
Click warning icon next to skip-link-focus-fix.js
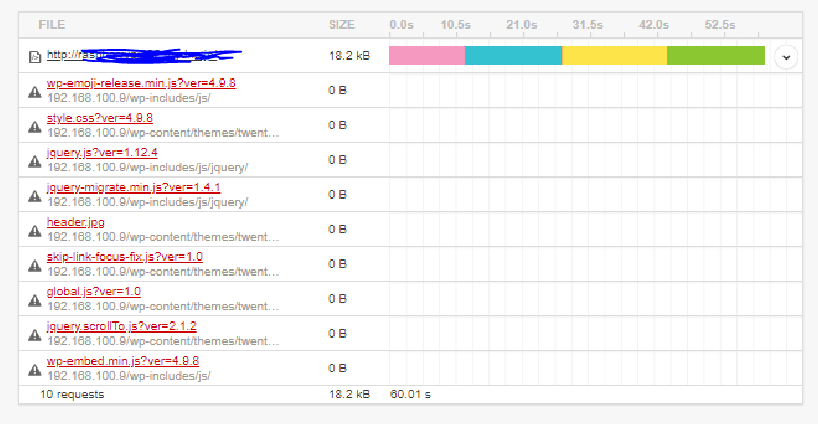pyautogui.click(x=35, y=264)
